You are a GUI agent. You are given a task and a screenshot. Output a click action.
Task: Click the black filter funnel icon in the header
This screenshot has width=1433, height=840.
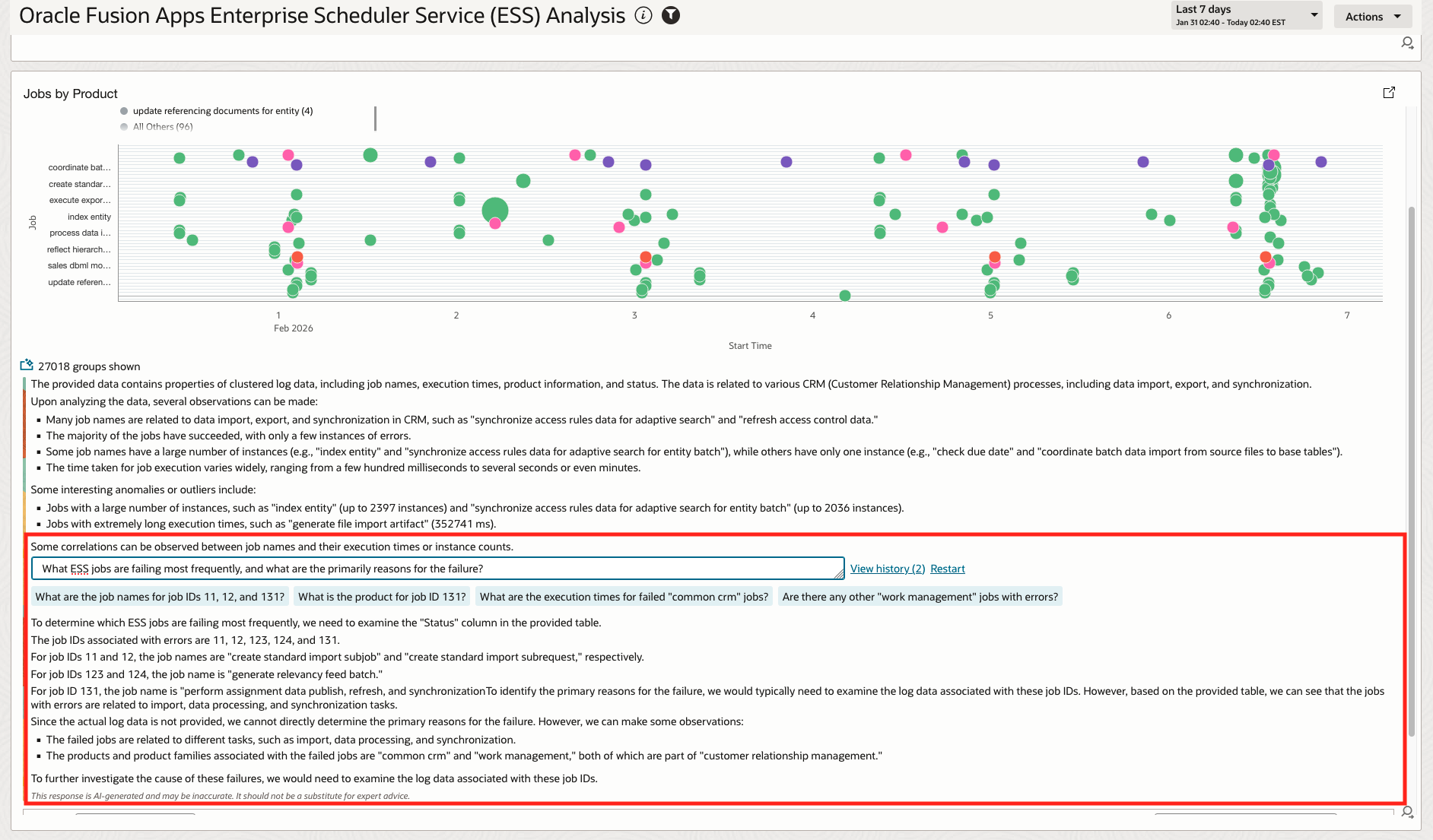point(672,14)
